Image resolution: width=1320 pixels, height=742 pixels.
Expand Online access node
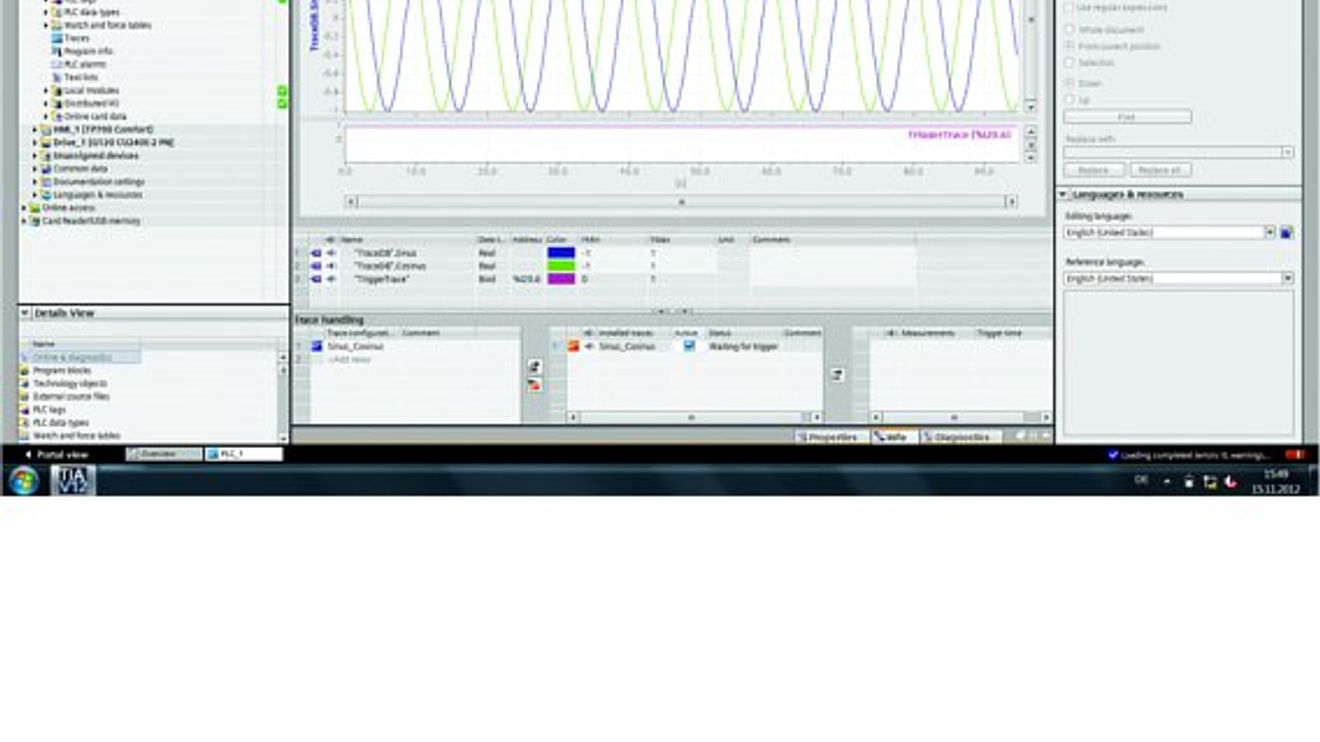pyautogui.click(x=25, y=208)
